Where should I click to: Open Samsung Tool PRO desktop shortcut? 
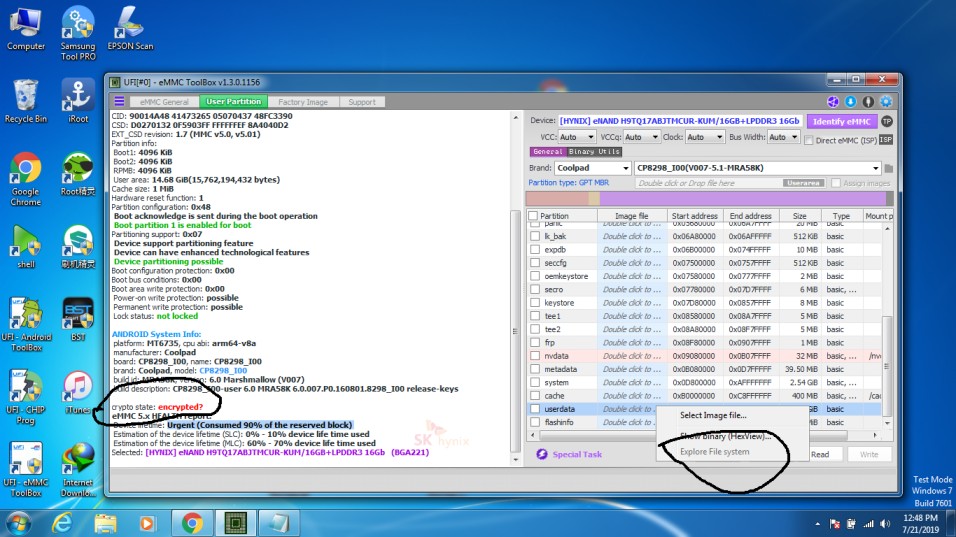pyautogui.click(x=78, y=34)
